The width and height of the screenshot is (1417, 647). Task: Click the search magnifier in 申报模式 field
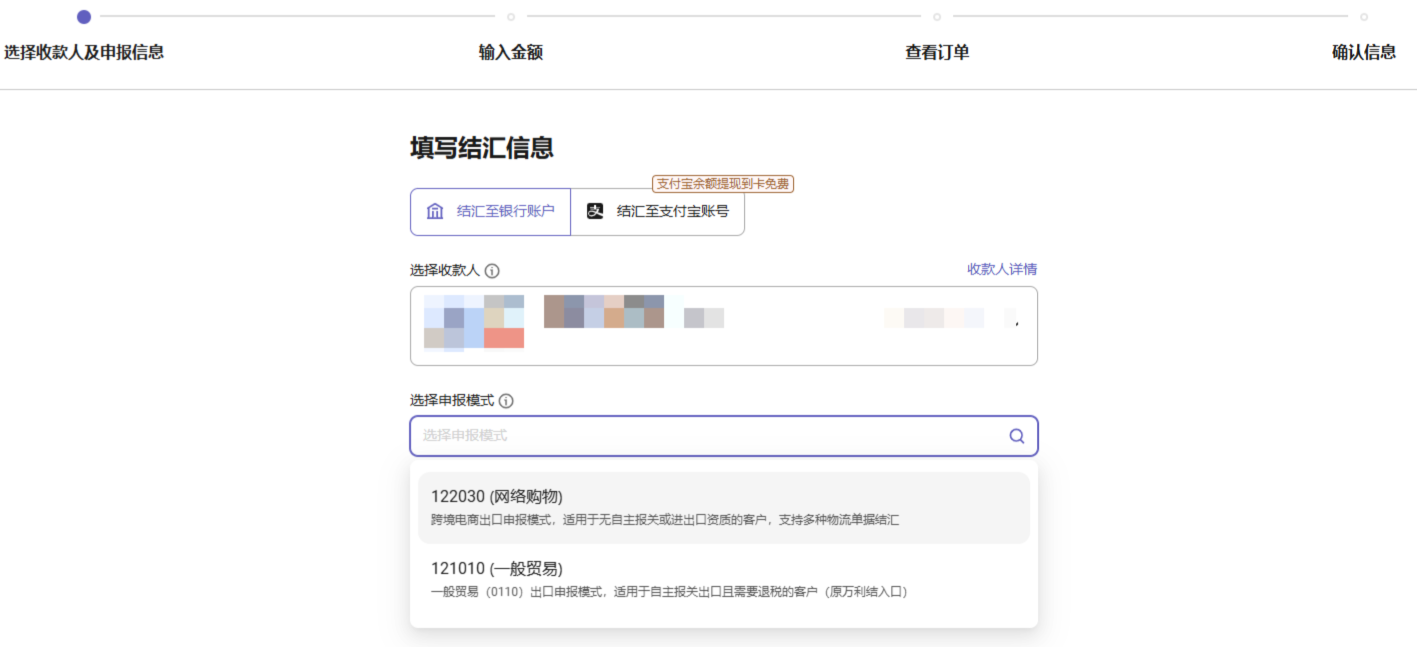tap(1016, 436)
